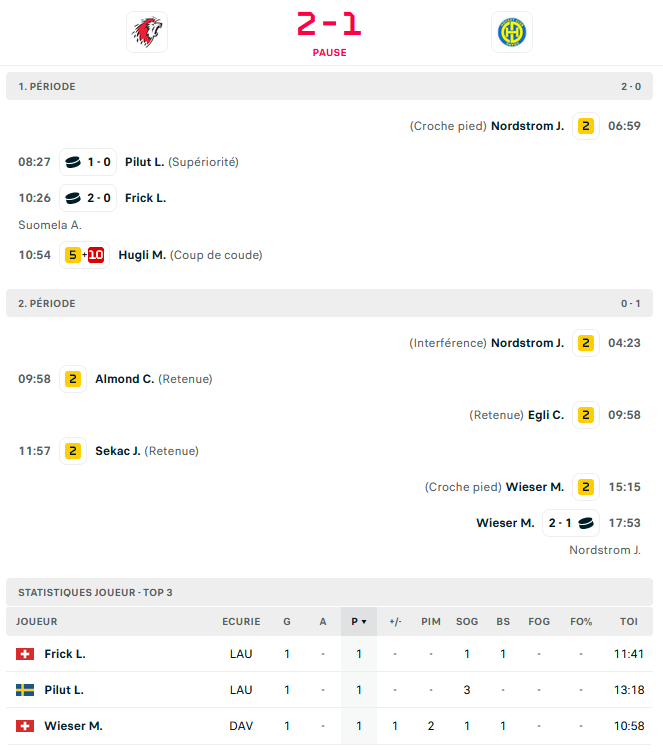Image resolution: width=663 pixels, height=753 pixels.
Task: Open Wieser M. player row in the table
Action: (x=73, y=726)
